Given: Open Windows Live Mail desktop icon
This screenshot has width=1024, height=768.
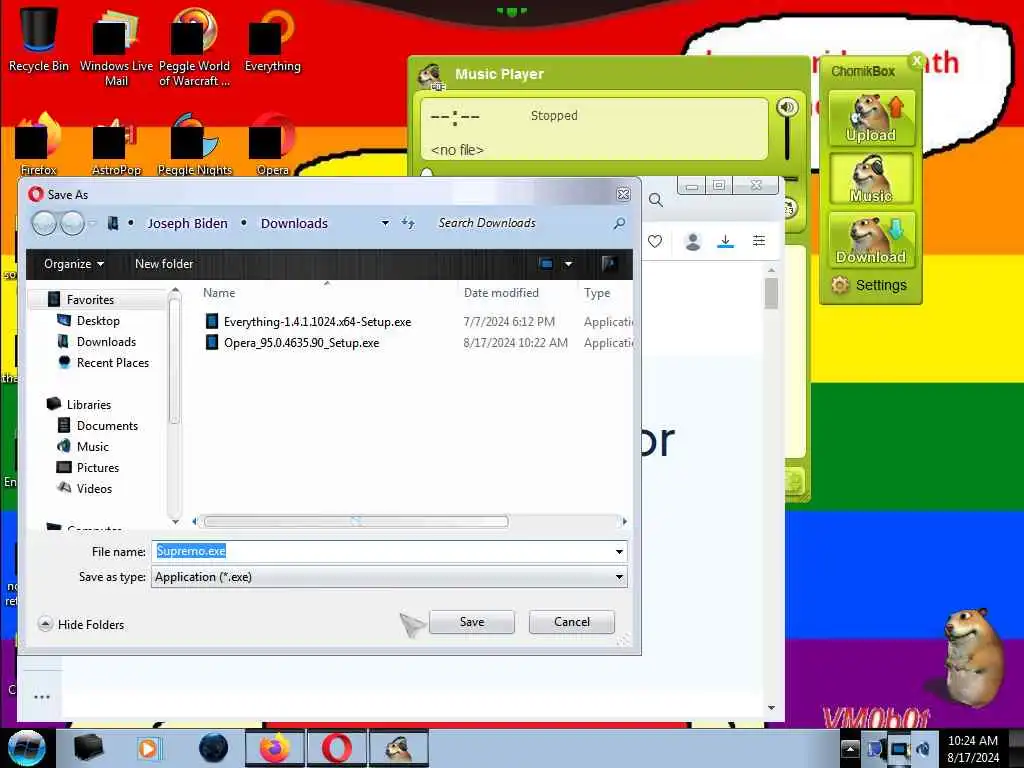Looking at the screenshot, I should (116, 47).
